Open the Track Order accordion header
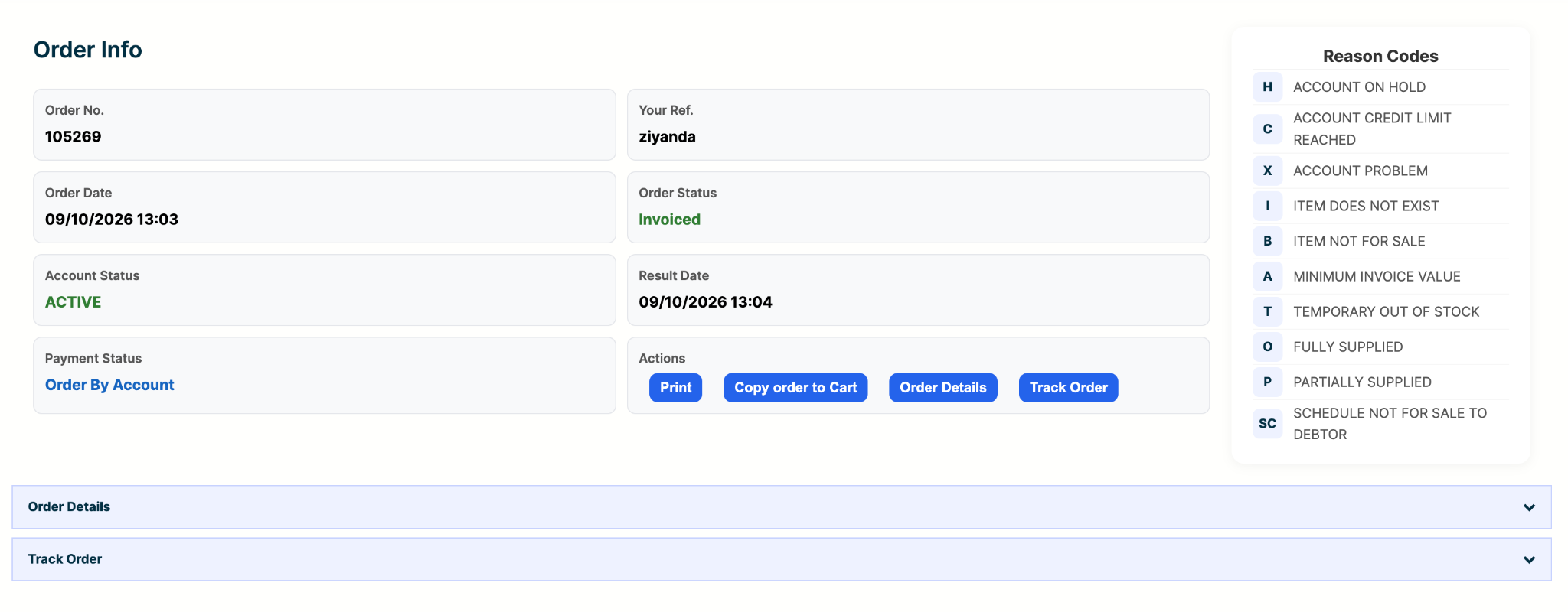This screenshot has width=1568, height=612. (782, 559)
